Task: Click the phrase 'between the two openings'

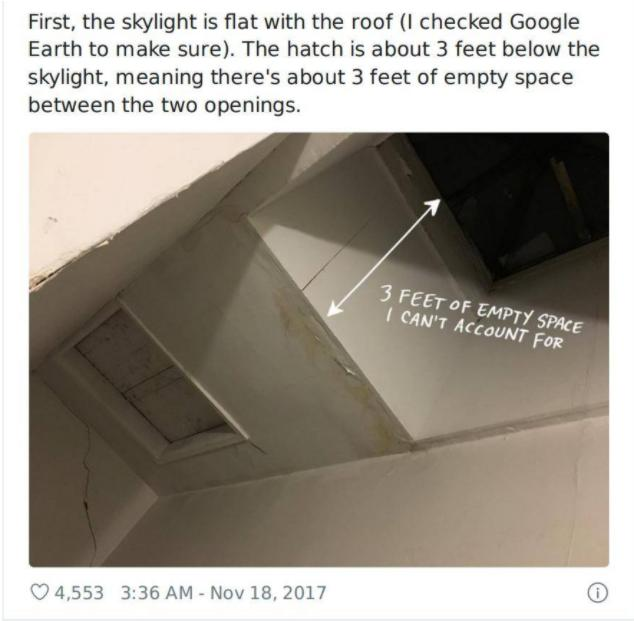Action: pyautogui.click(x=163, y=105)
